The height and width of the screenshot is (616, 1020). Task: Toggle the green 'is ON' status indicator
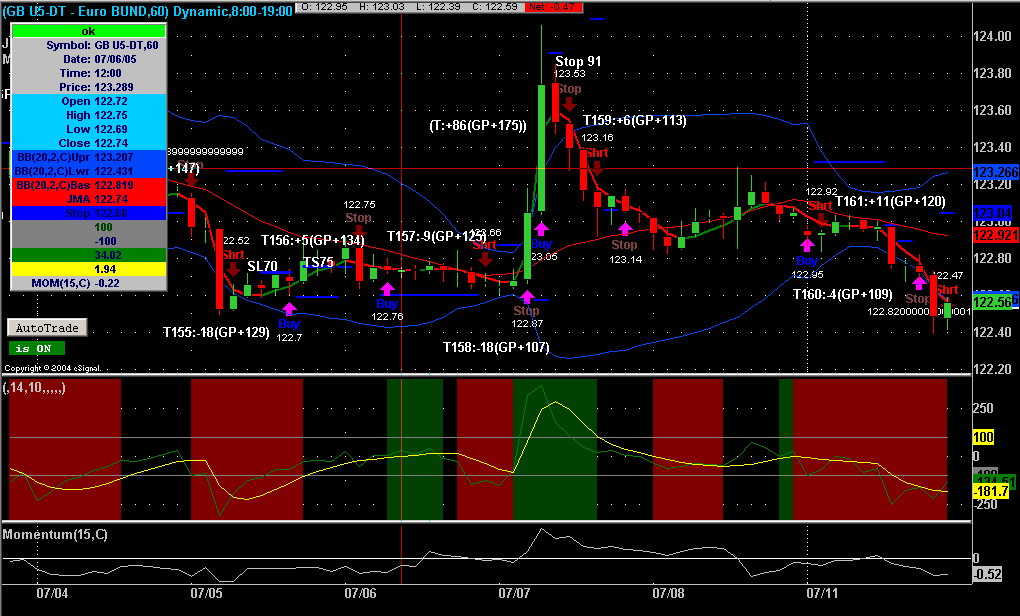coord(36,349)
